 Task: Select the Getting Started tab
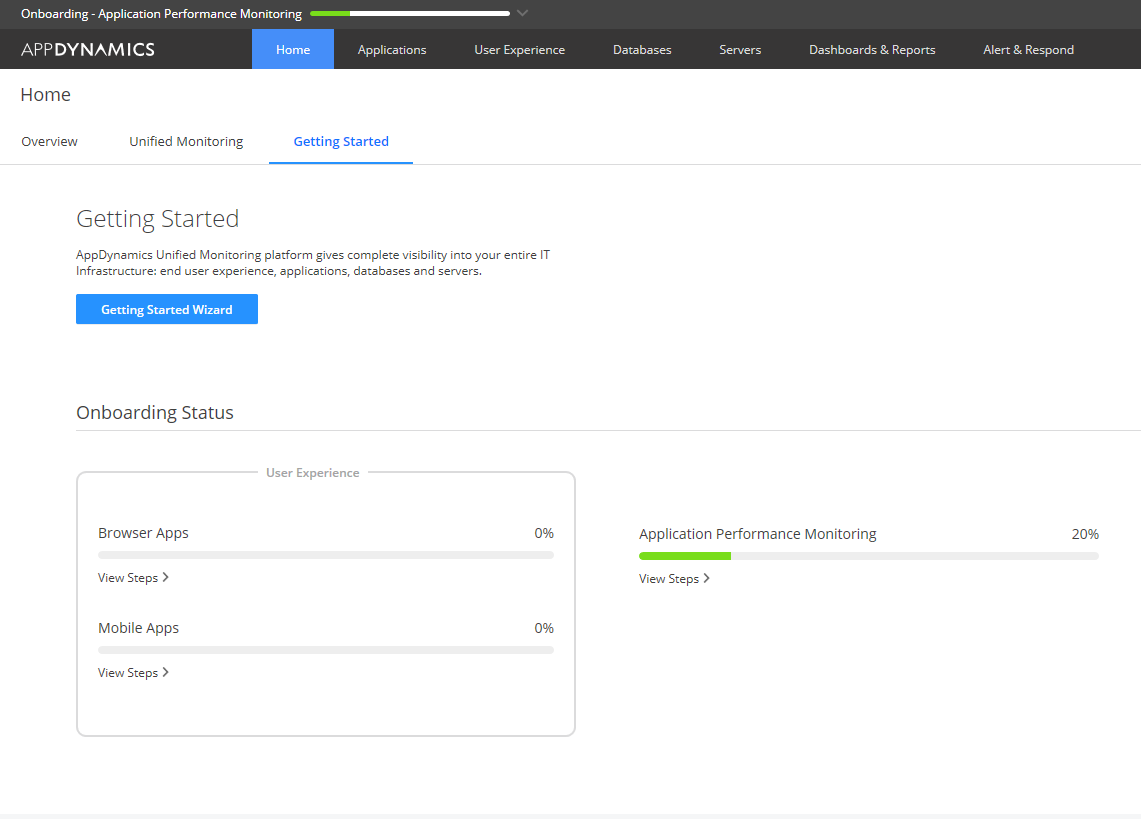(x=341, y=141)
